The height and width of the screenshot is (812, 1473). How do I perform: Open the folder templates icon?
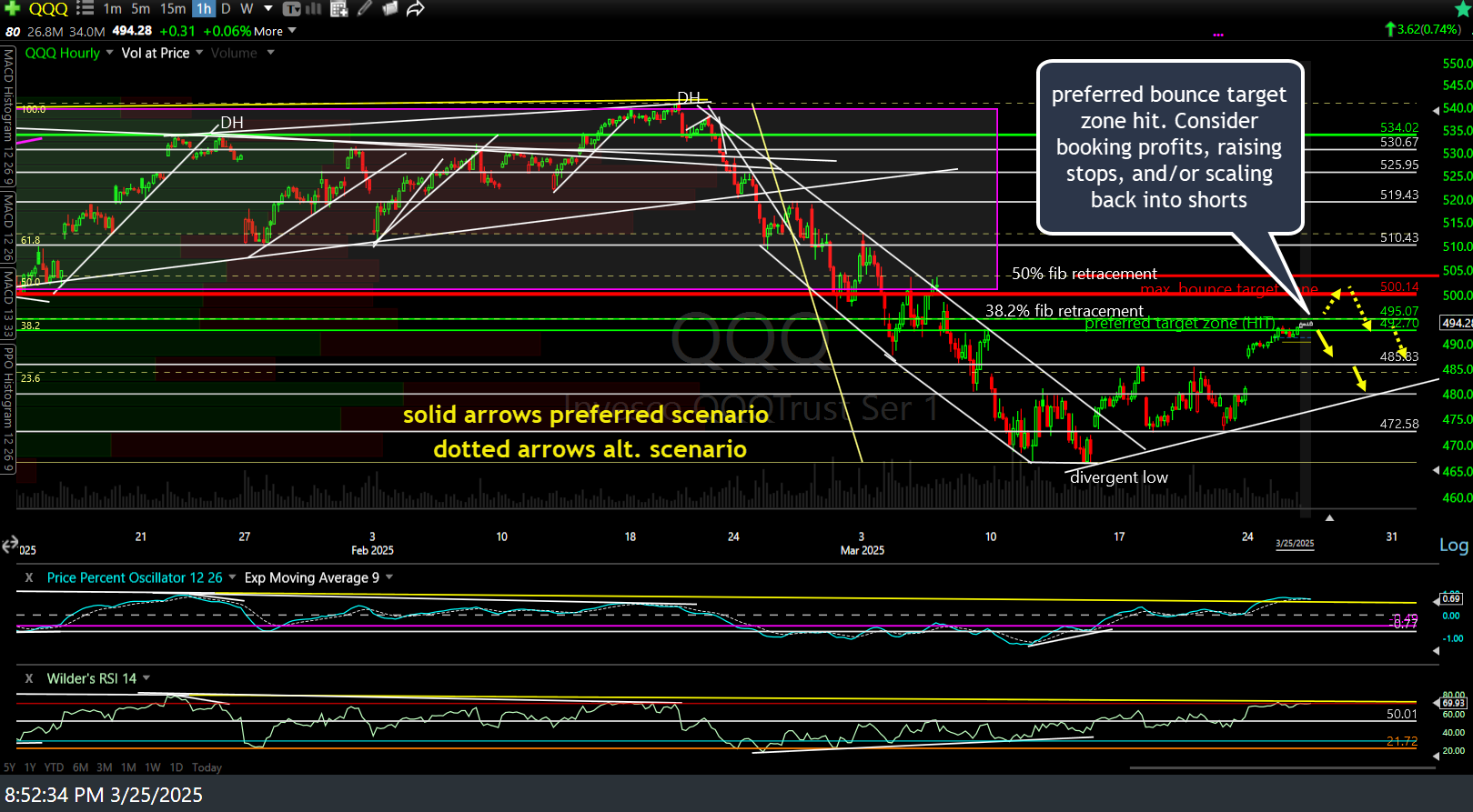point(389,9)
